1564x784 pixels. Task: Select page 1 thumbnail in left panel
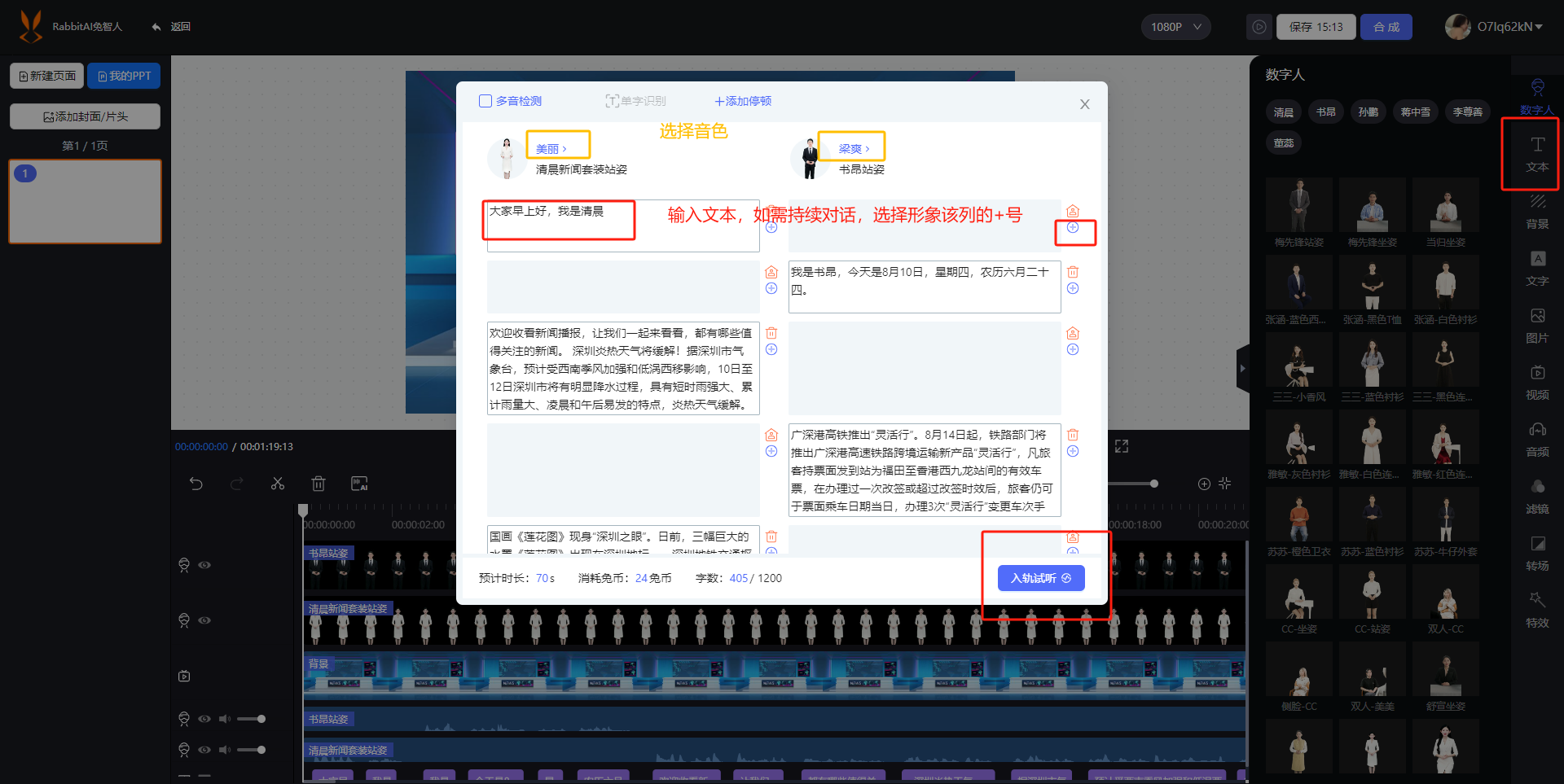point(85,201)
